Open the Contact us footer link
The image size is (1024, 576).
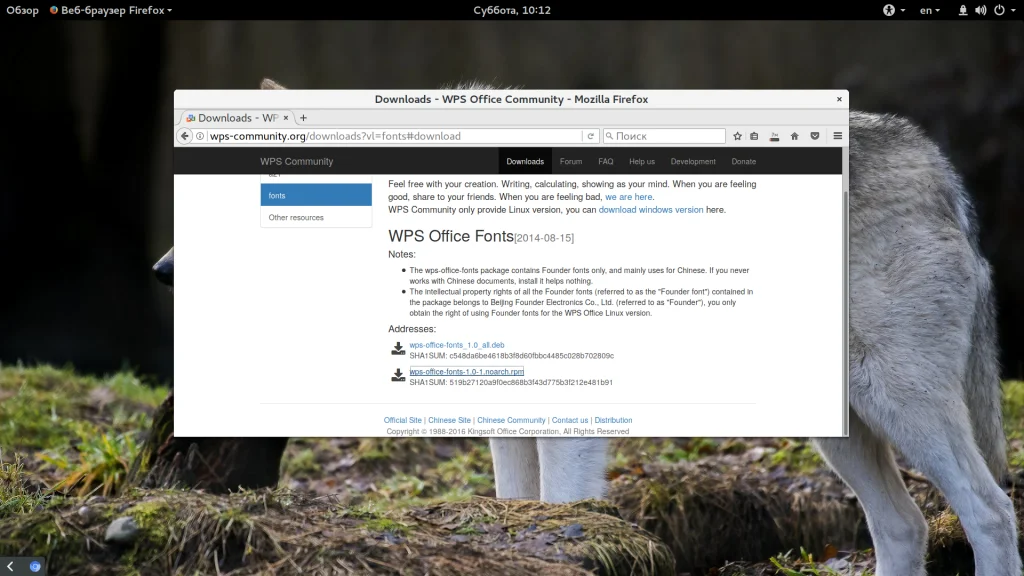pos(569,420)
